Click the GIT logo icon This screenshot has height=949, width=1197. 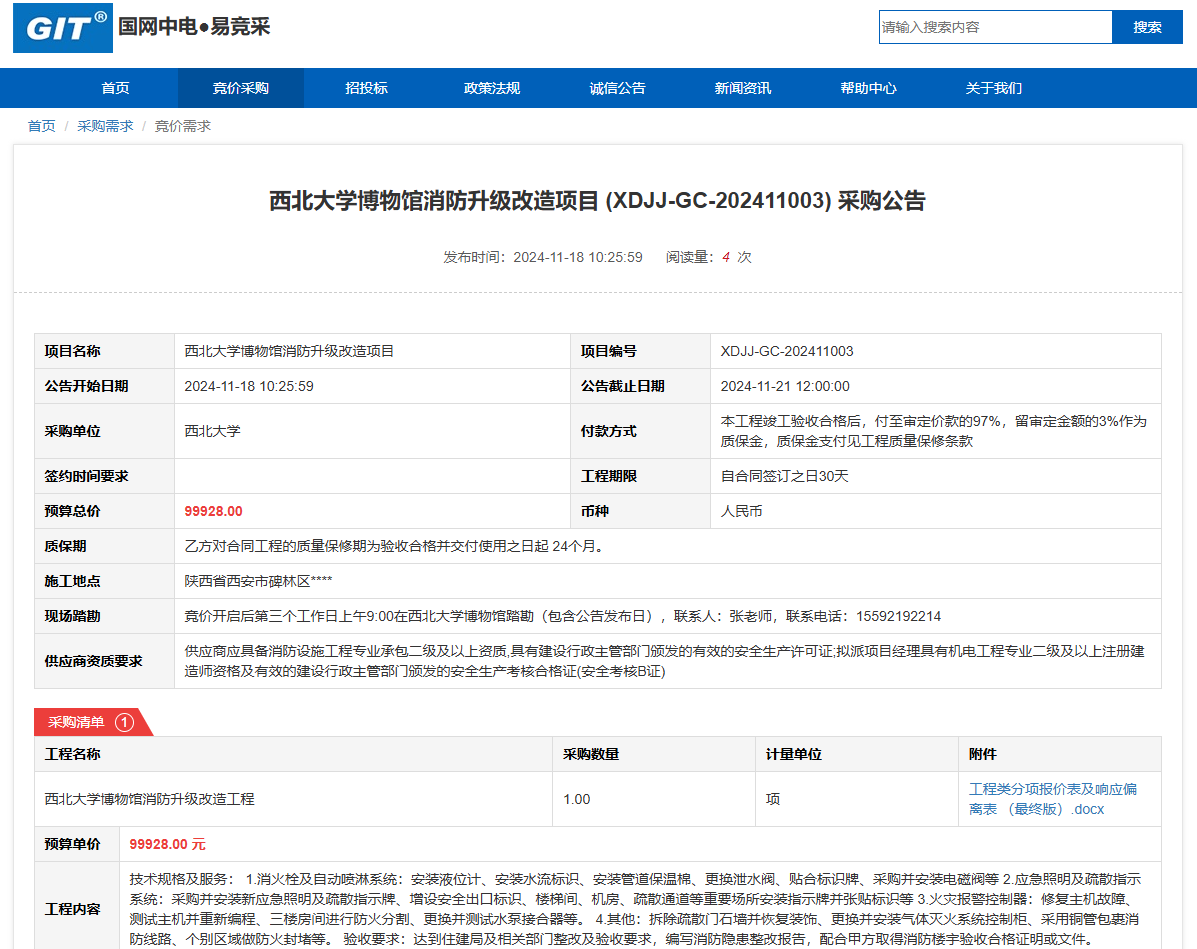coord(63,27)
